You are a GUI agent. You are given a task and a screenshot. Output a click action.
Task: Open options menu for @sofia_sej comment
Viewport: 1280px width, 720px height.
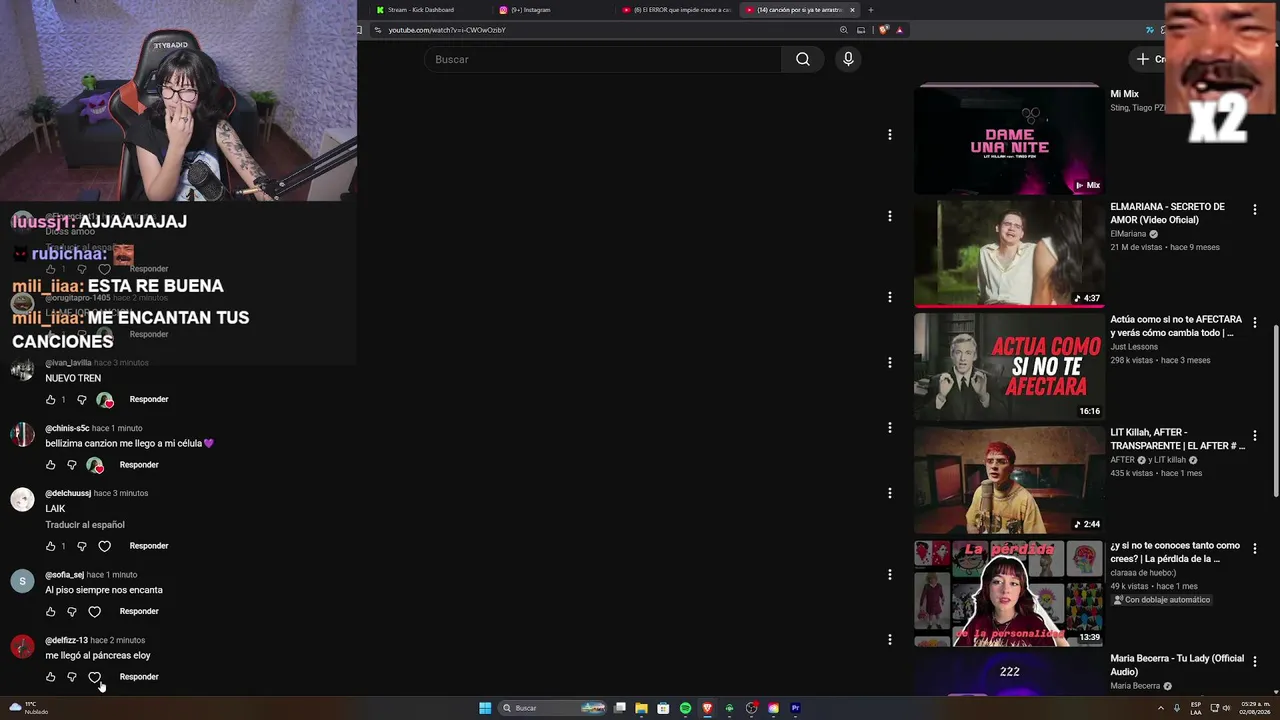click(x=889, y=574)
